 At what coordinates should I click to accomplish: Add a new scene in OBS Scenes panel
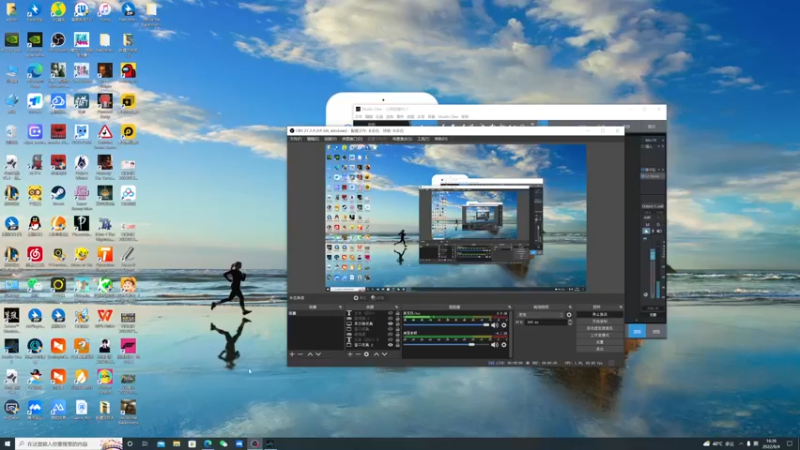(292, 354)
